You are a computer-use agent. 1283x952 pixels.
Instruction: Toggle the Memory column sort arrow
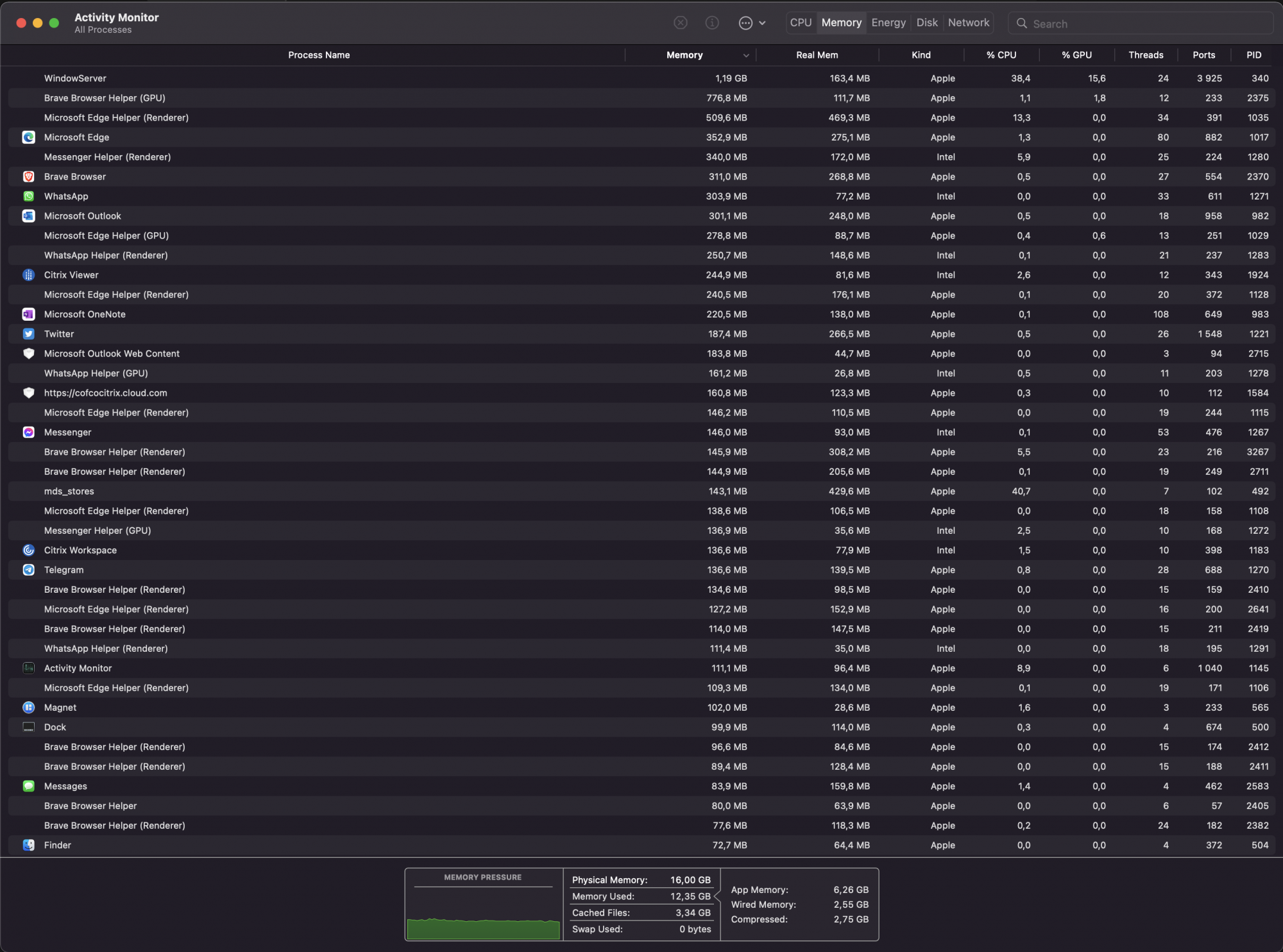coord(745,55)
